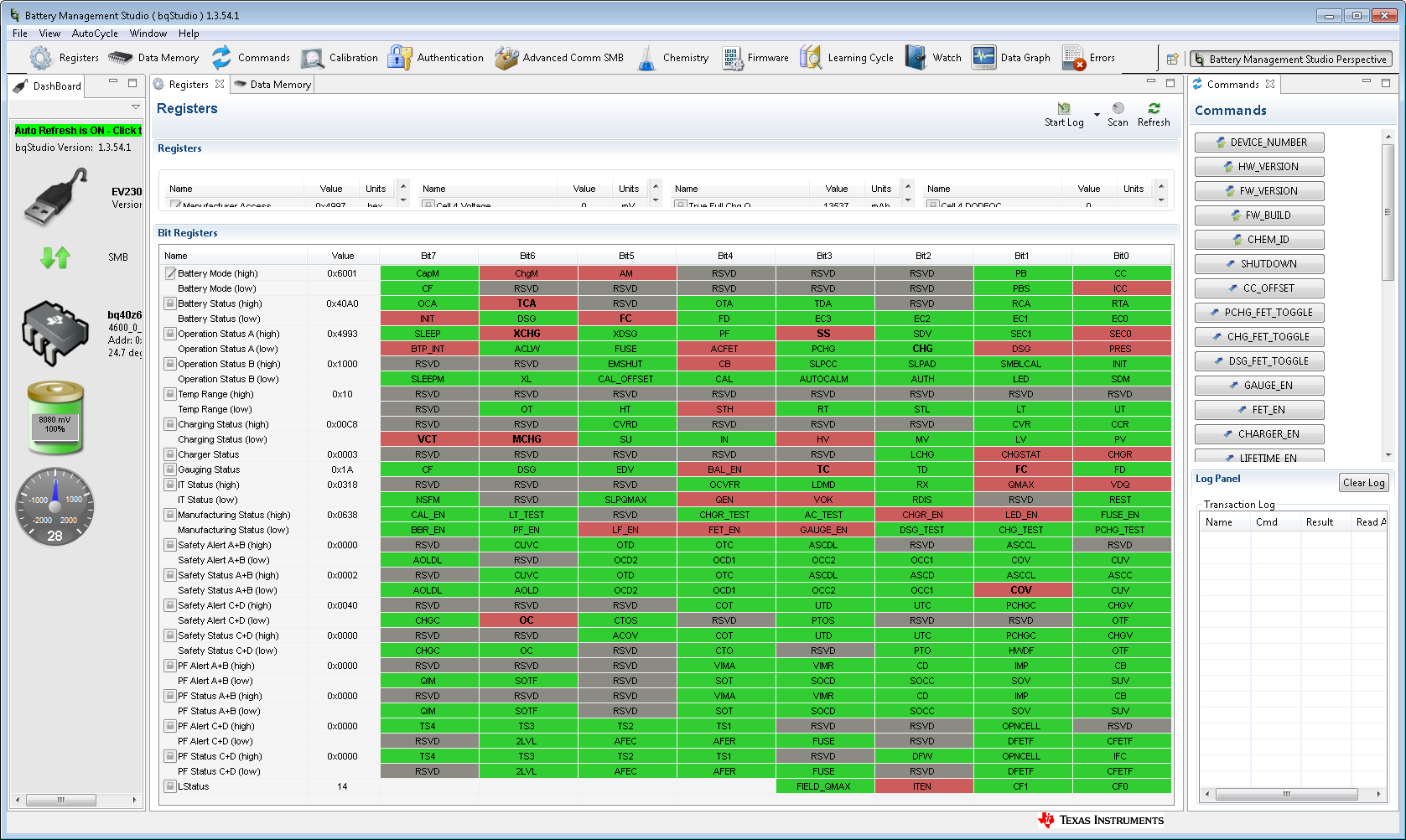
Task: Launch the Calibration tool
Action: [x=340, y=58]
